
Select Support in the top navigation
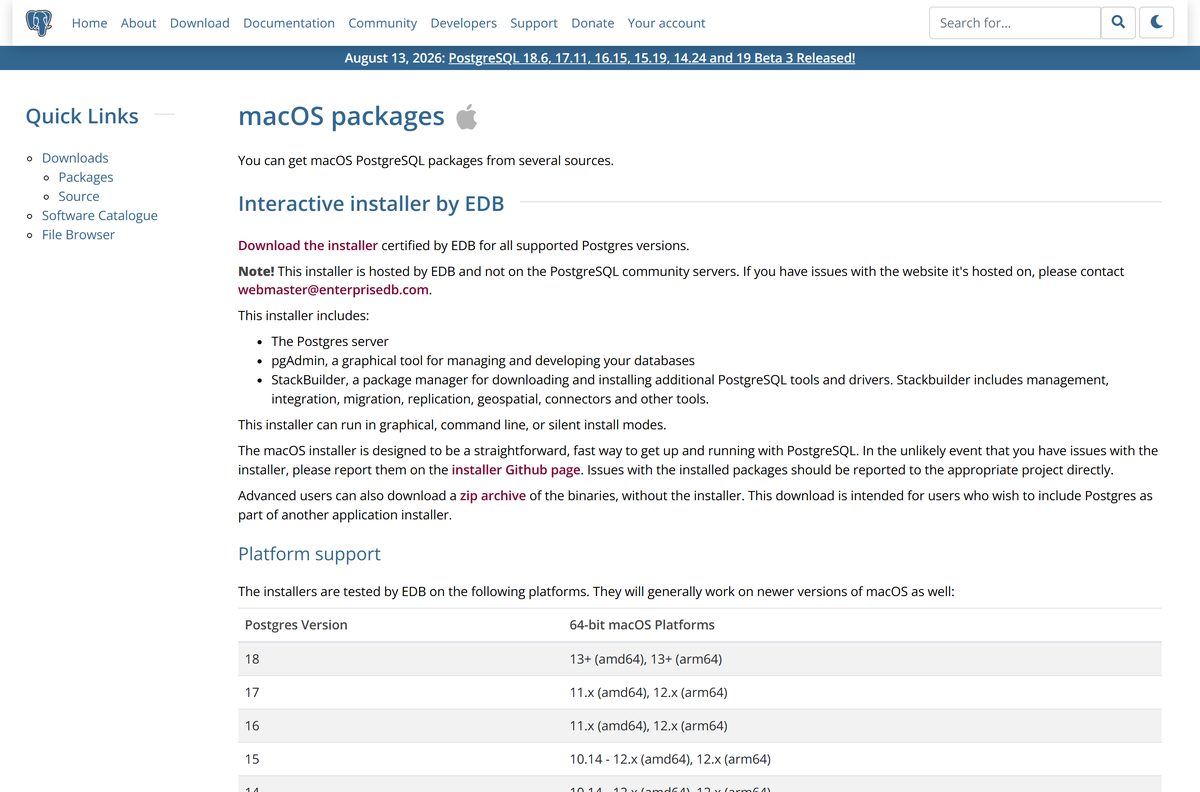pos(534,23)
